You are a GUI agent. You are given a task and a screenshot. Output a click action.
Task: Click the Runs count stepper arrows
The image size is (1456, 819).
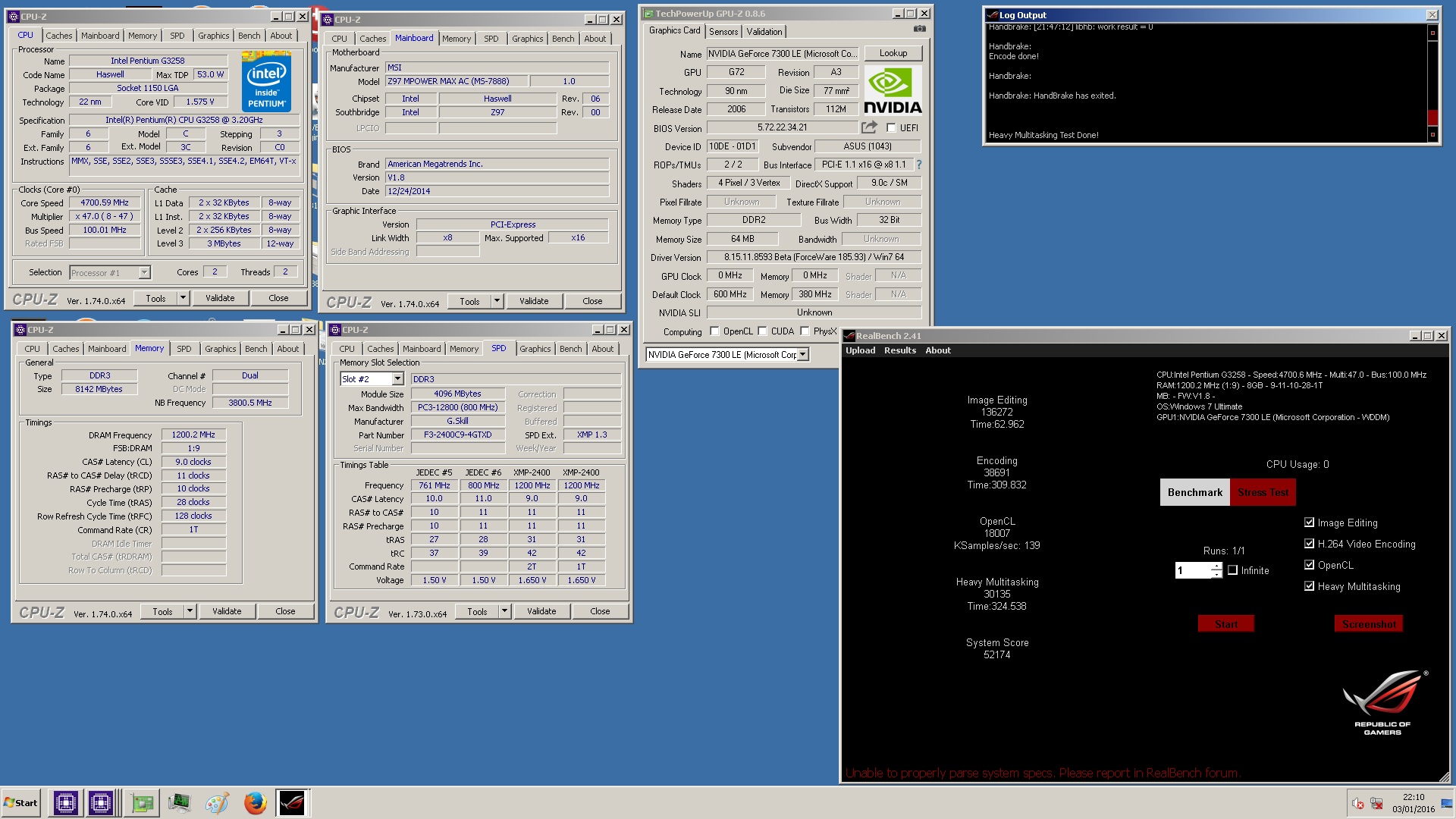1216,570
